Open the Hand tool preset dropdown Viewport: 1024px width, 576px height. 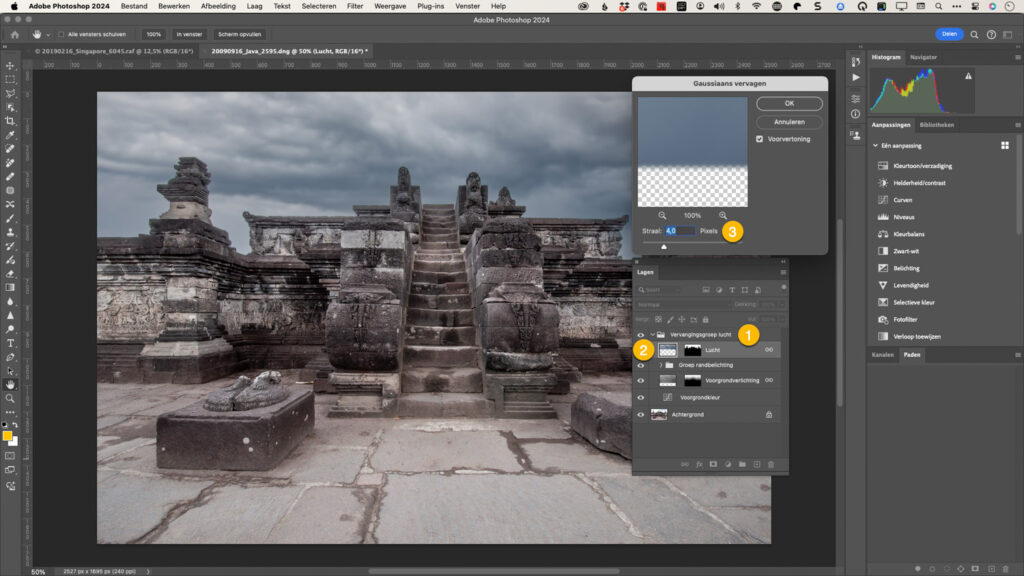(48, 35)
